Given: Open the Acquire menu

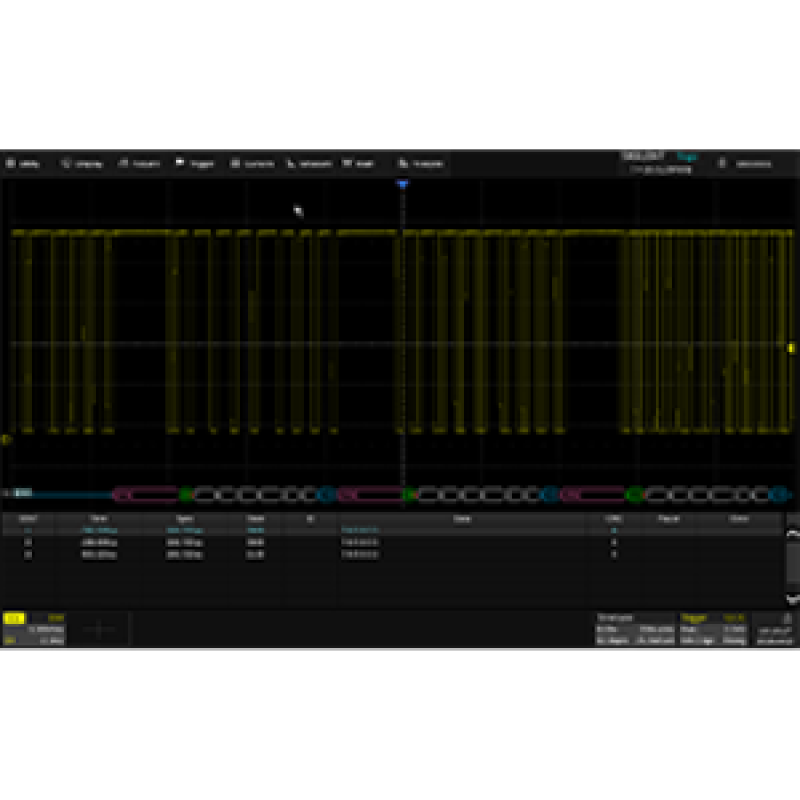Looking at the screenshot, I should point(140,163).
